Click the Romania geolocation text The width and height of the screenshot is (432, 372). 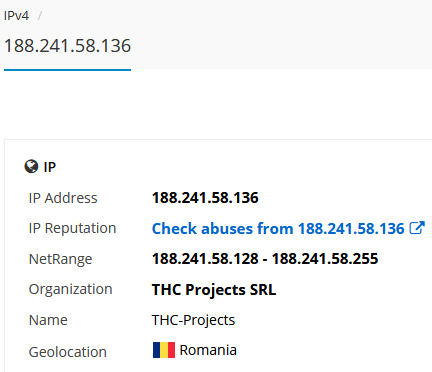pos(208,350)
